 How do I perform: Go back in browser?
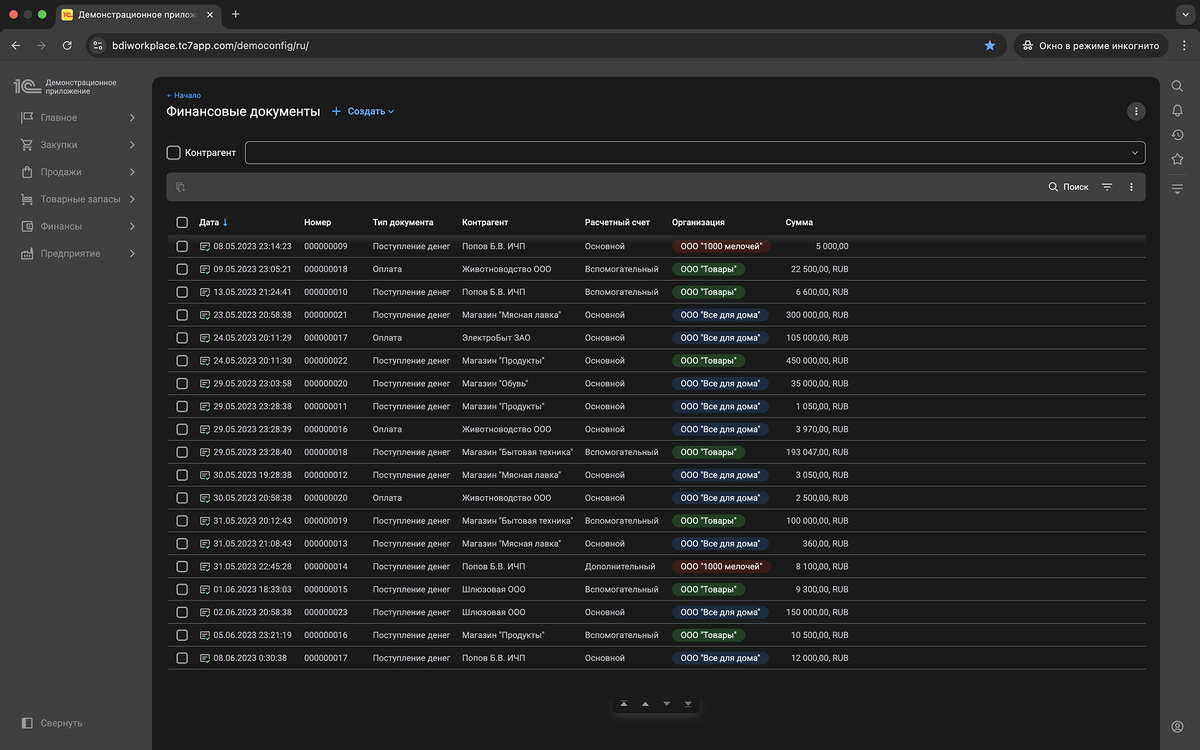[x=16, y=45]
